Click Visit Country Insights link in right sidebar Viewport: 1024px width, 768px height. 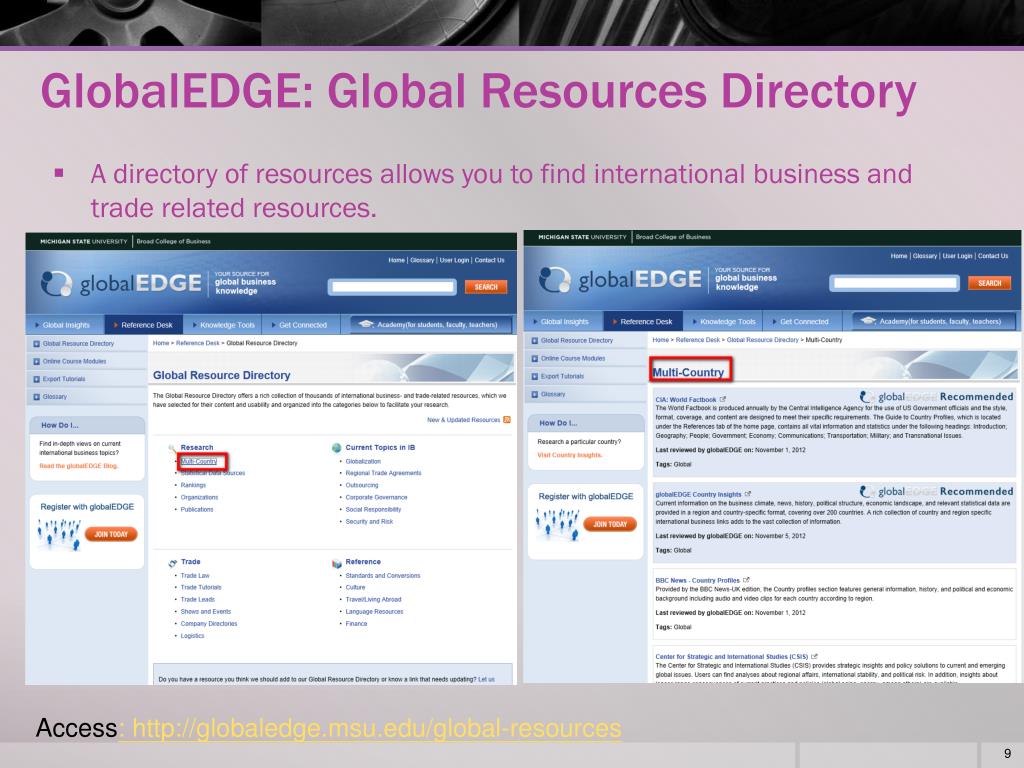coord(569,455)
